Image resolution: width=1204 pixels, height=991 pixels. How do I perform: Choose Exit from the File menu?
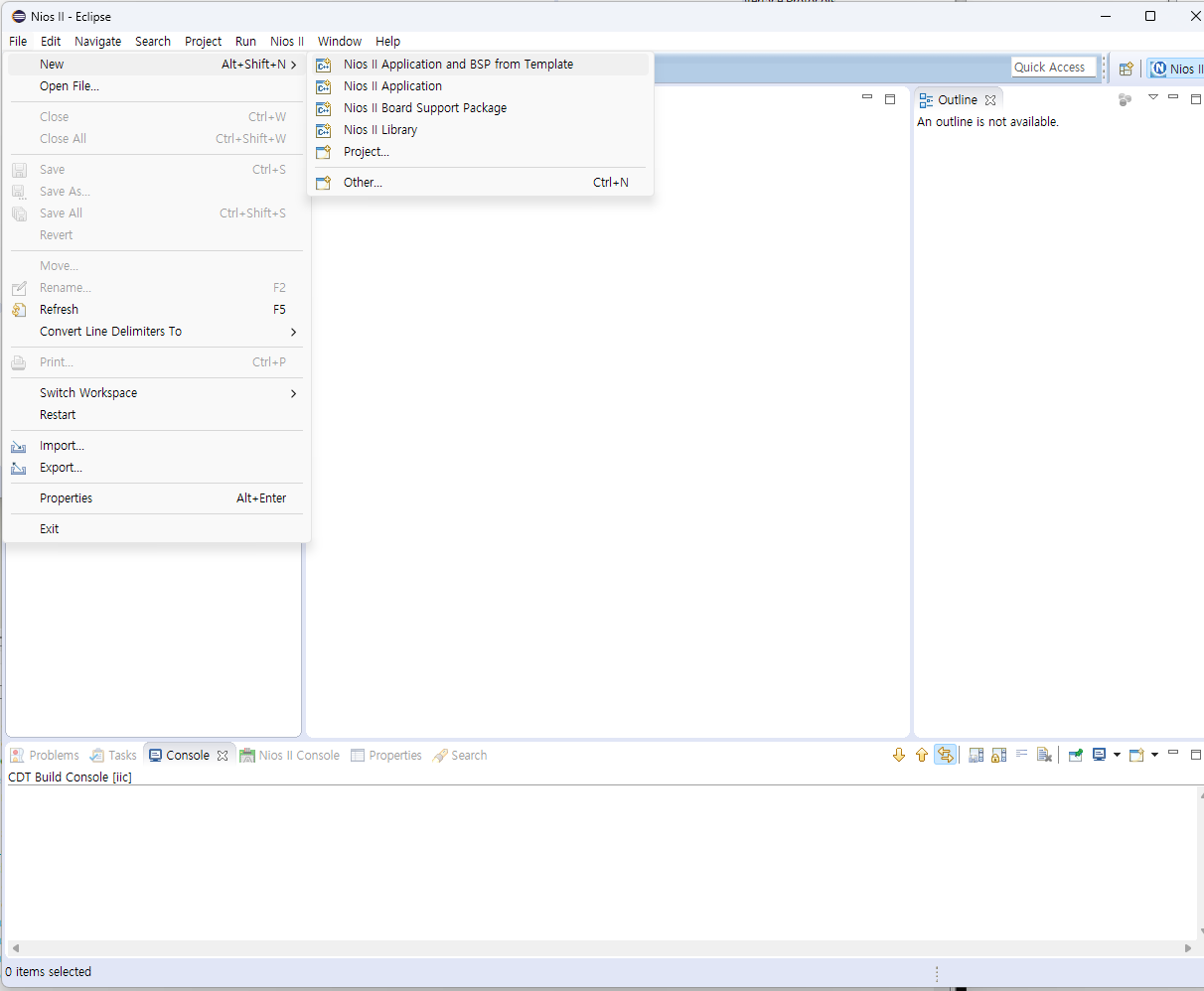(156, 529)
